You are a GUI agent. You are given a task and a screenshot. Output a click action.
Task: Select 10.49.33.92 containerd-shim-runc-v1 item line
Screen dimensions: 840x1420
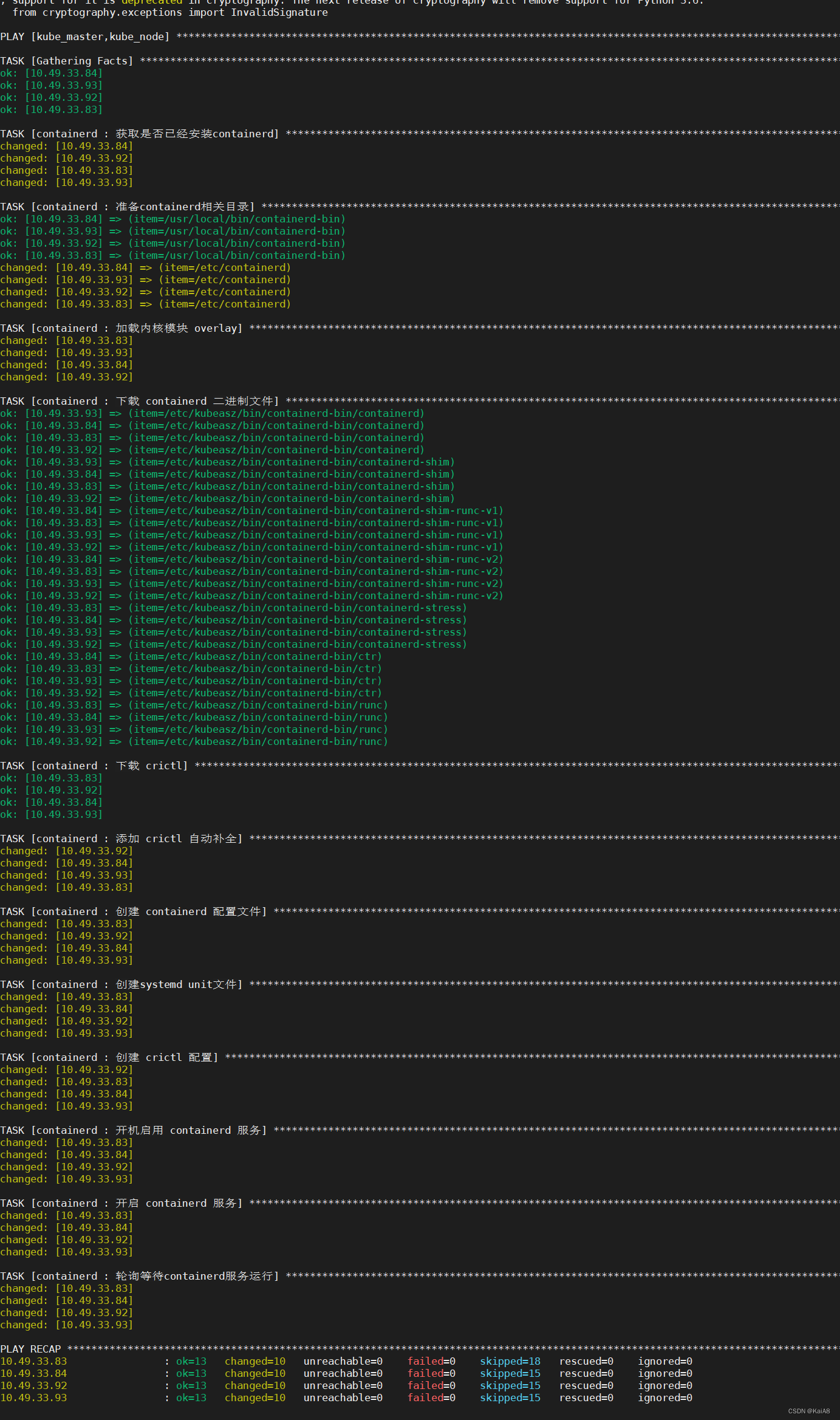tap(252, 547)
